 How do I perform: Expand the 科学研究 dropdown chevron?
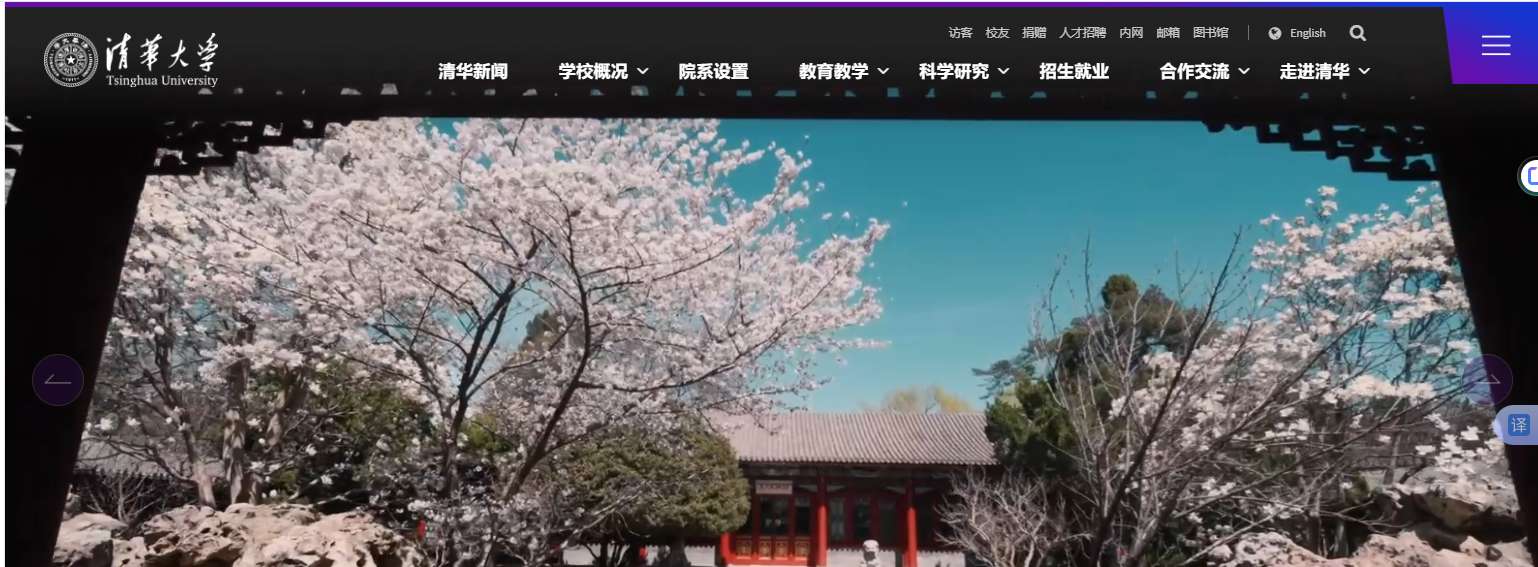1003,71
